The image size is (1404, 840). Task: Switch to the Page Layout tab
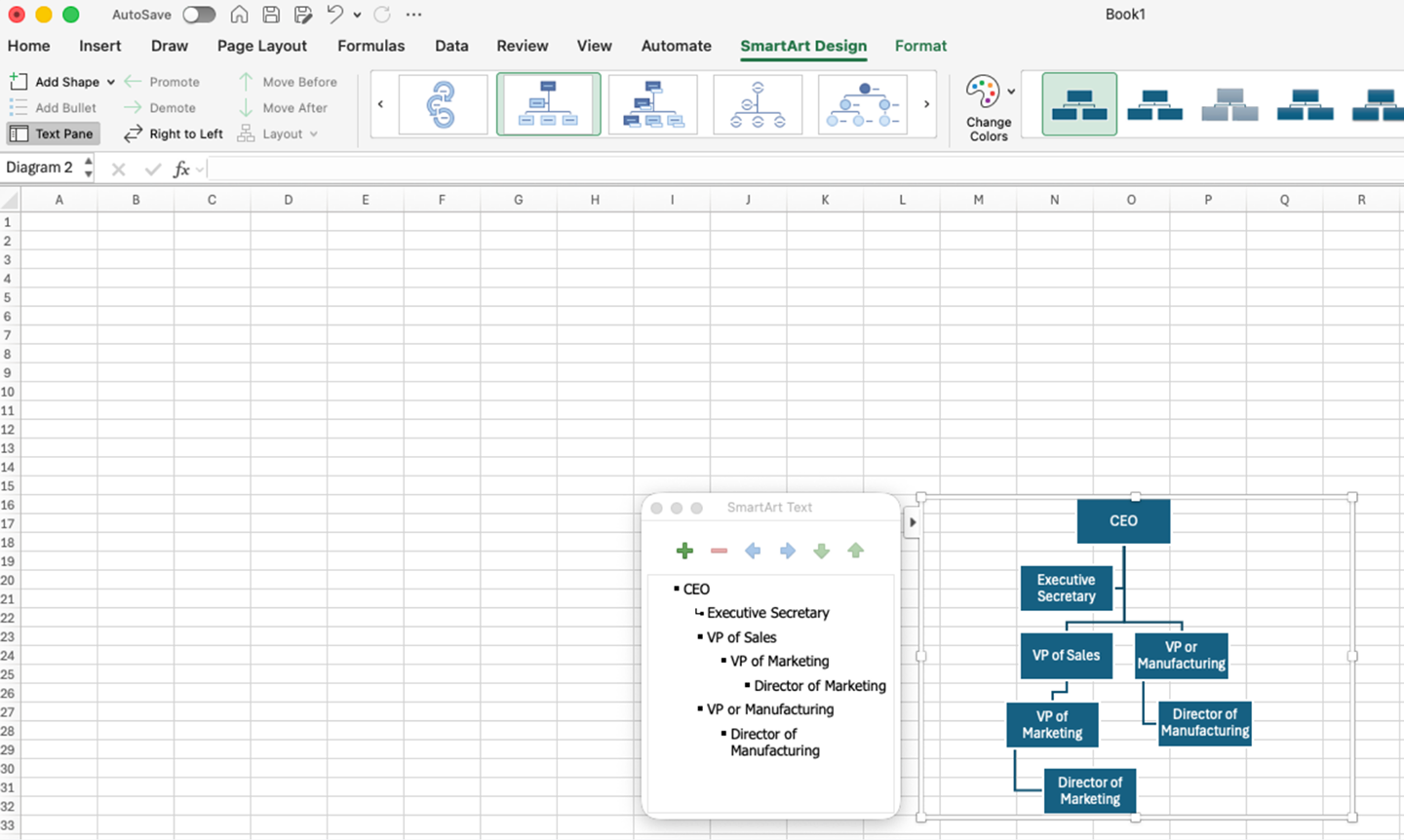pos(262,46)
